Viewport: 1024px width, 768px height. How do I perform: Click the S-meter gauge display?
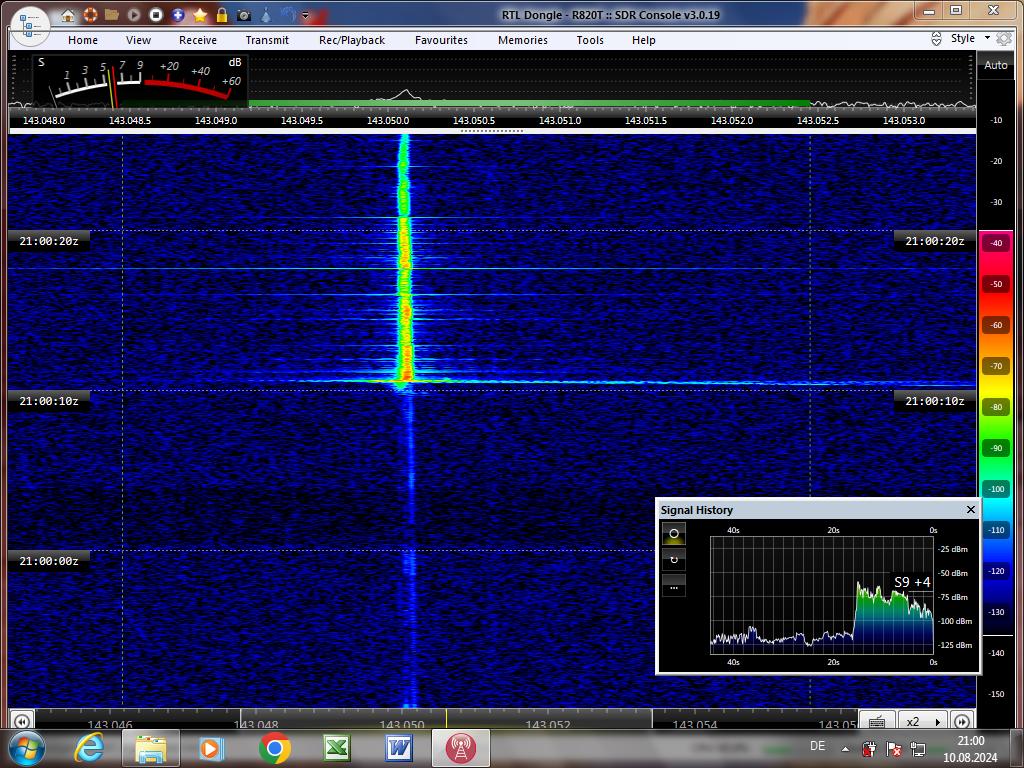140,81
